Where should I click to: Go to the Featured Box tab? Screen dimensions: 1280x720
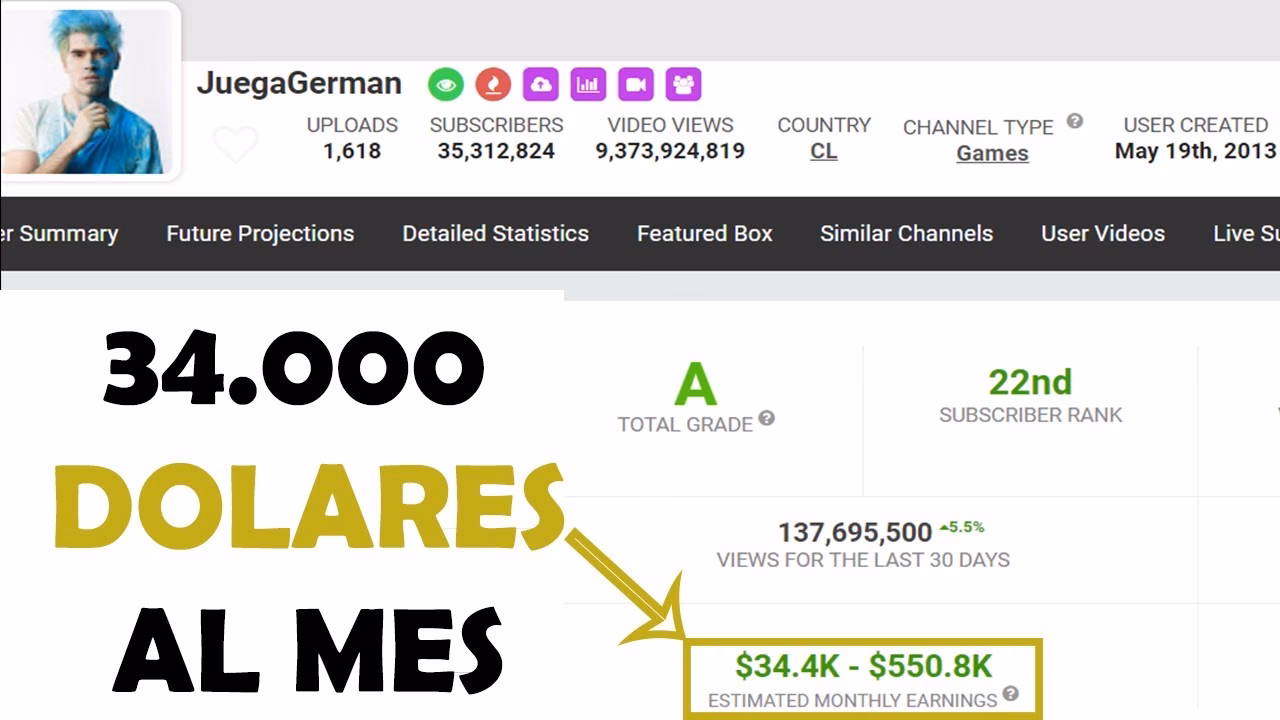[704, 234]
